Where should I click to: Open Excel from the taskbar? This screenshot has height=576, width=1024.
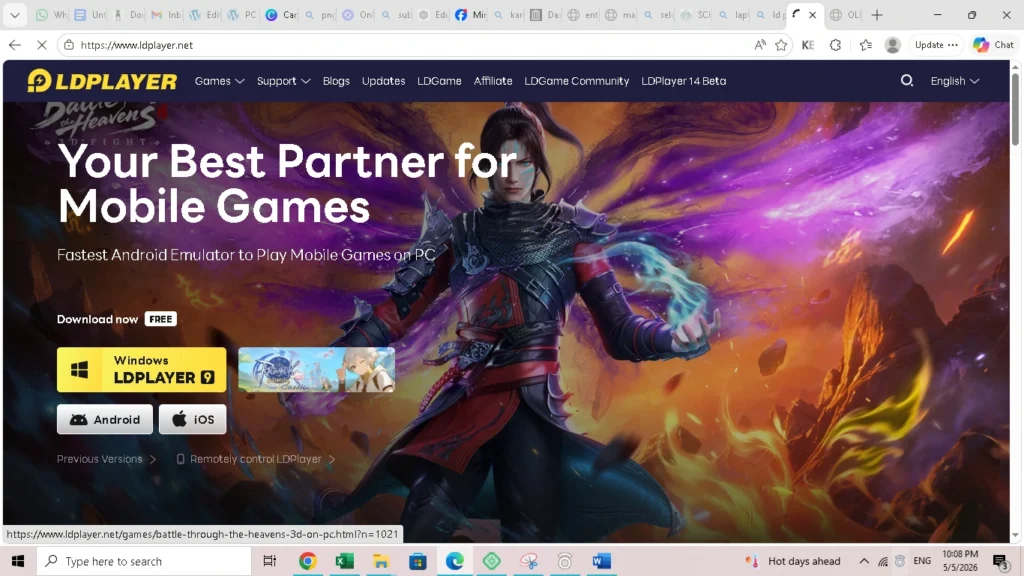tap(344, 561)
